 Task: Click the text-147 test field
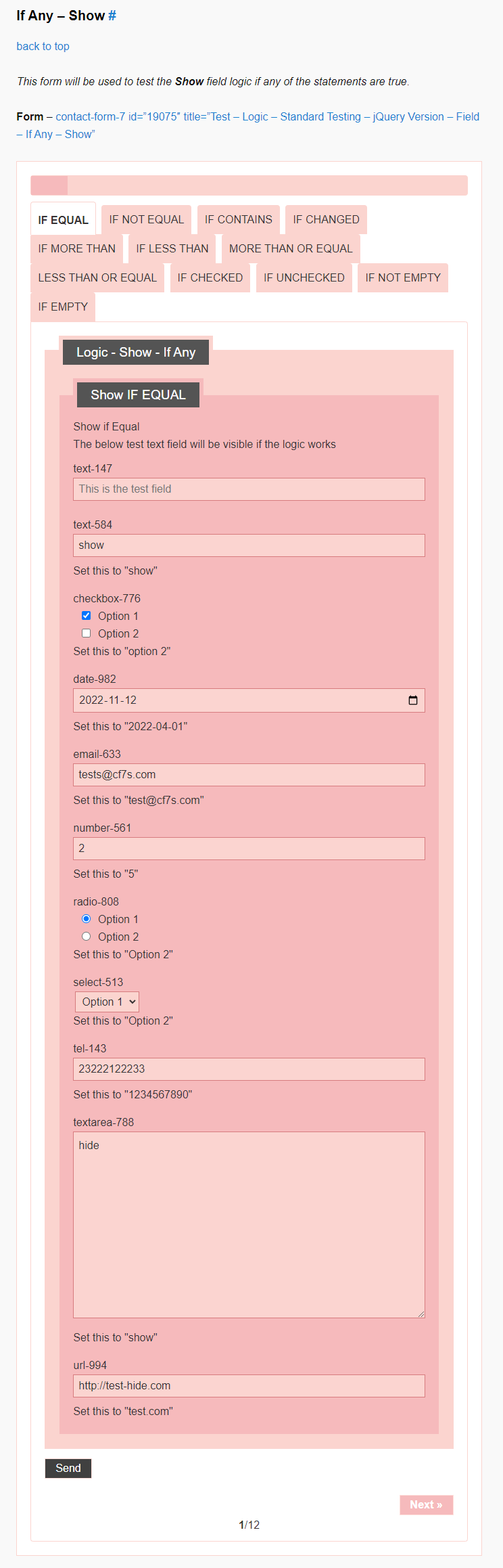(x=249, y=489)
